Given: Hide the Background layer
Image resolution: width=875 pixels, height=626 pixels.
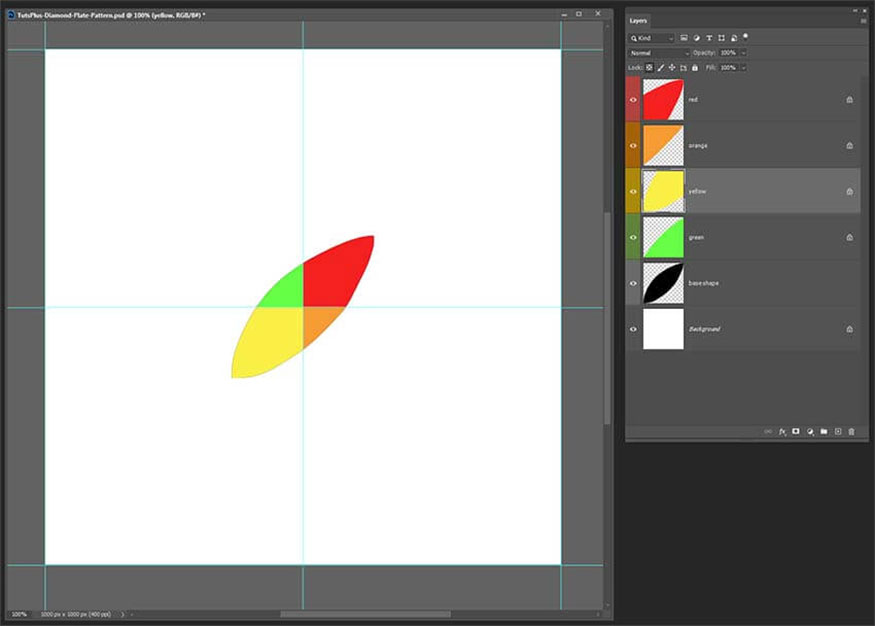Looking at the screenshot, I should coord(633,329).
